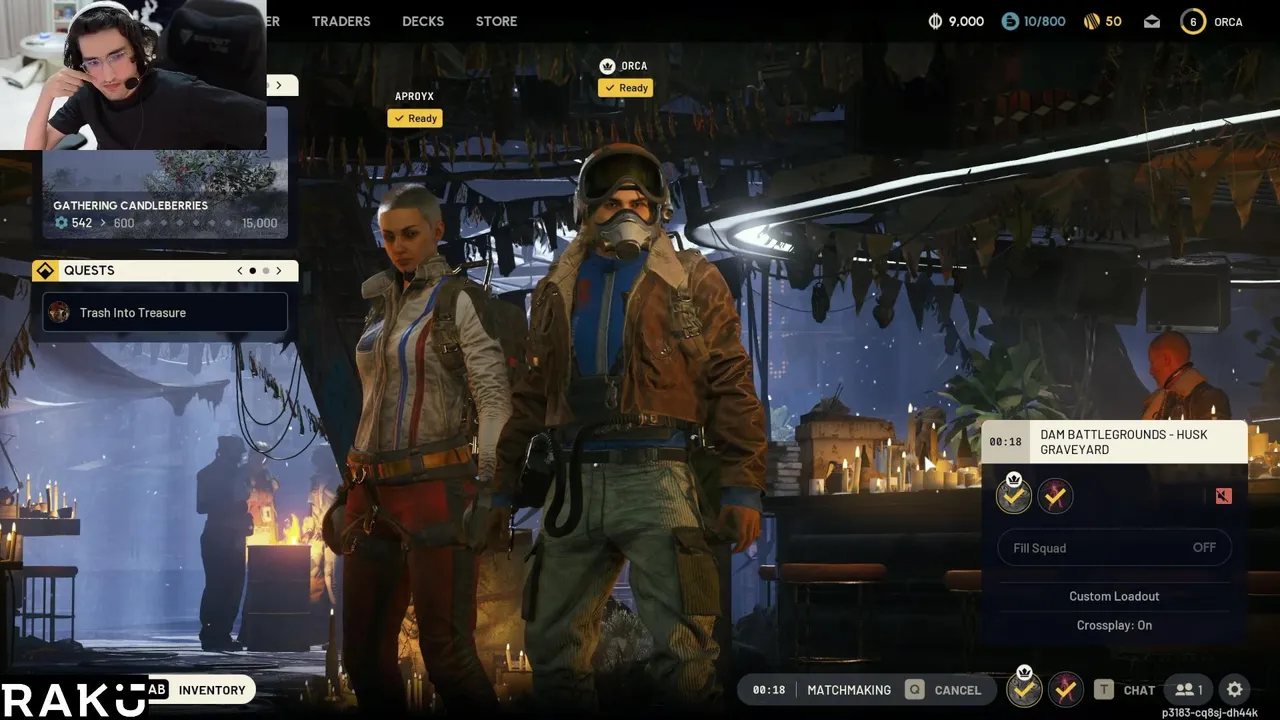Click second member avatar in bottom bar
1280x720 pixels.
(1066, 689)
